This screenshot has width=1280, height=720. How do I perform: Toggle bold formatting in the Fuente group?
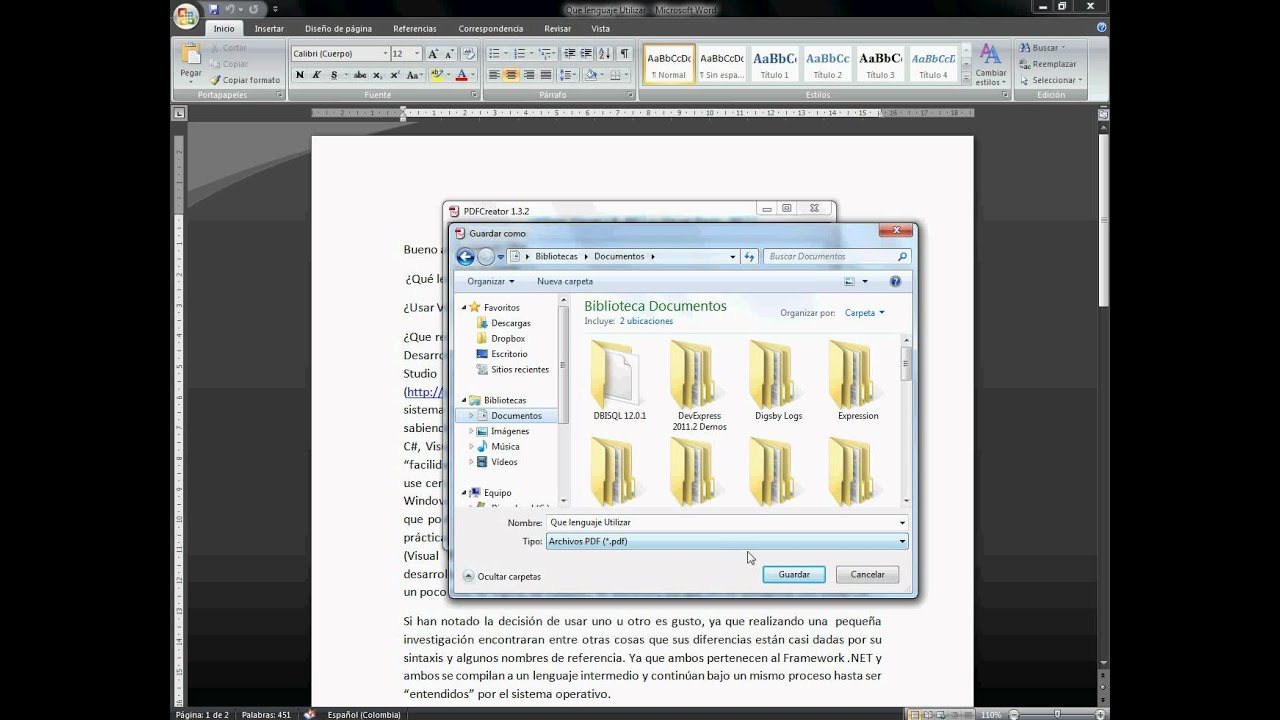point(299,75)
